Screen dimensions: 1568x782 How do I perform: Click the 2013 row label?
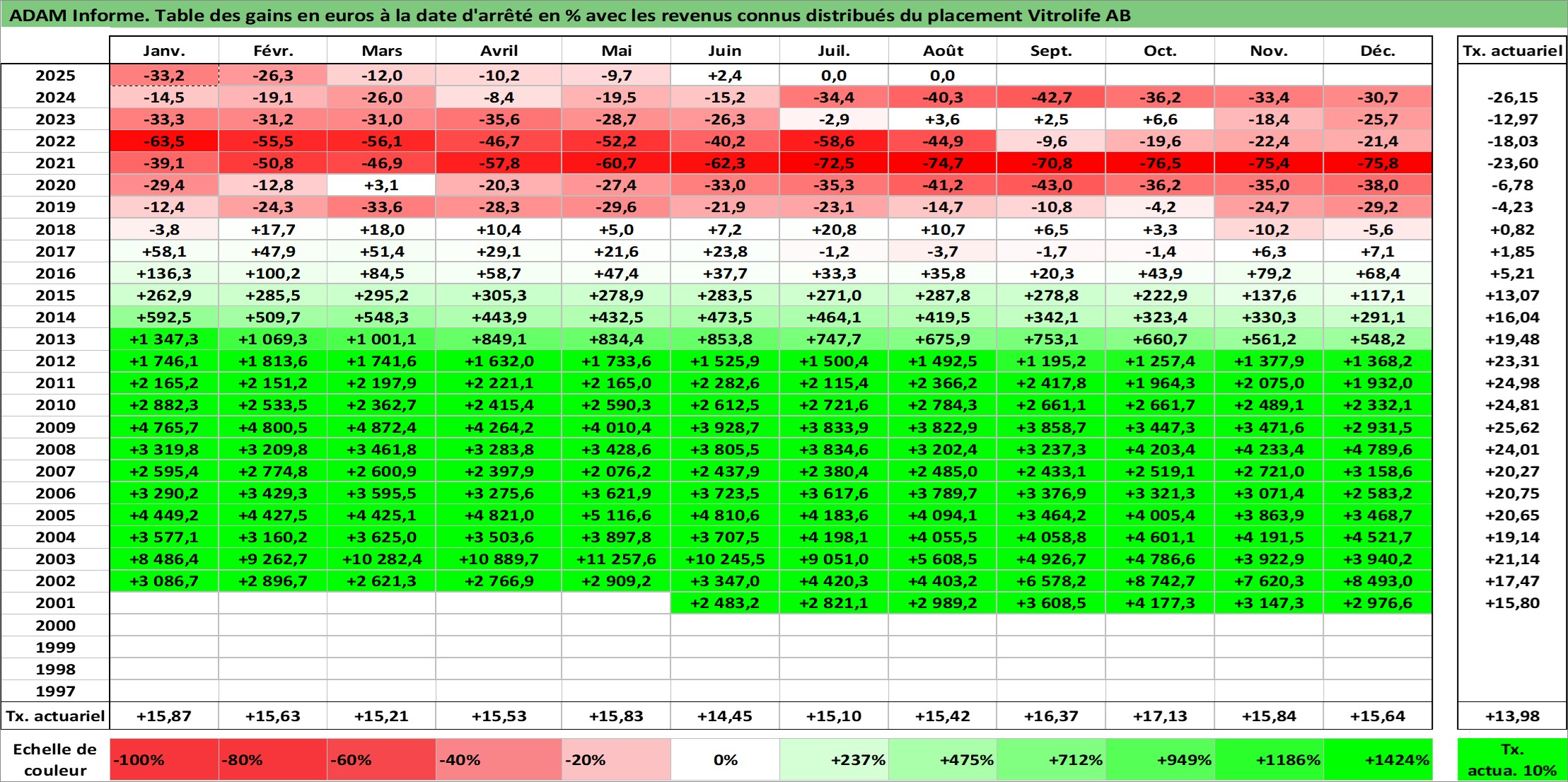tap(55, 339)
